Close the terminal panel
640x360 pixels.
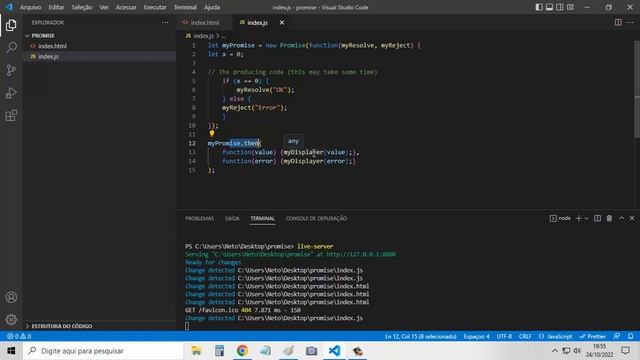click(x=632, y=218)
